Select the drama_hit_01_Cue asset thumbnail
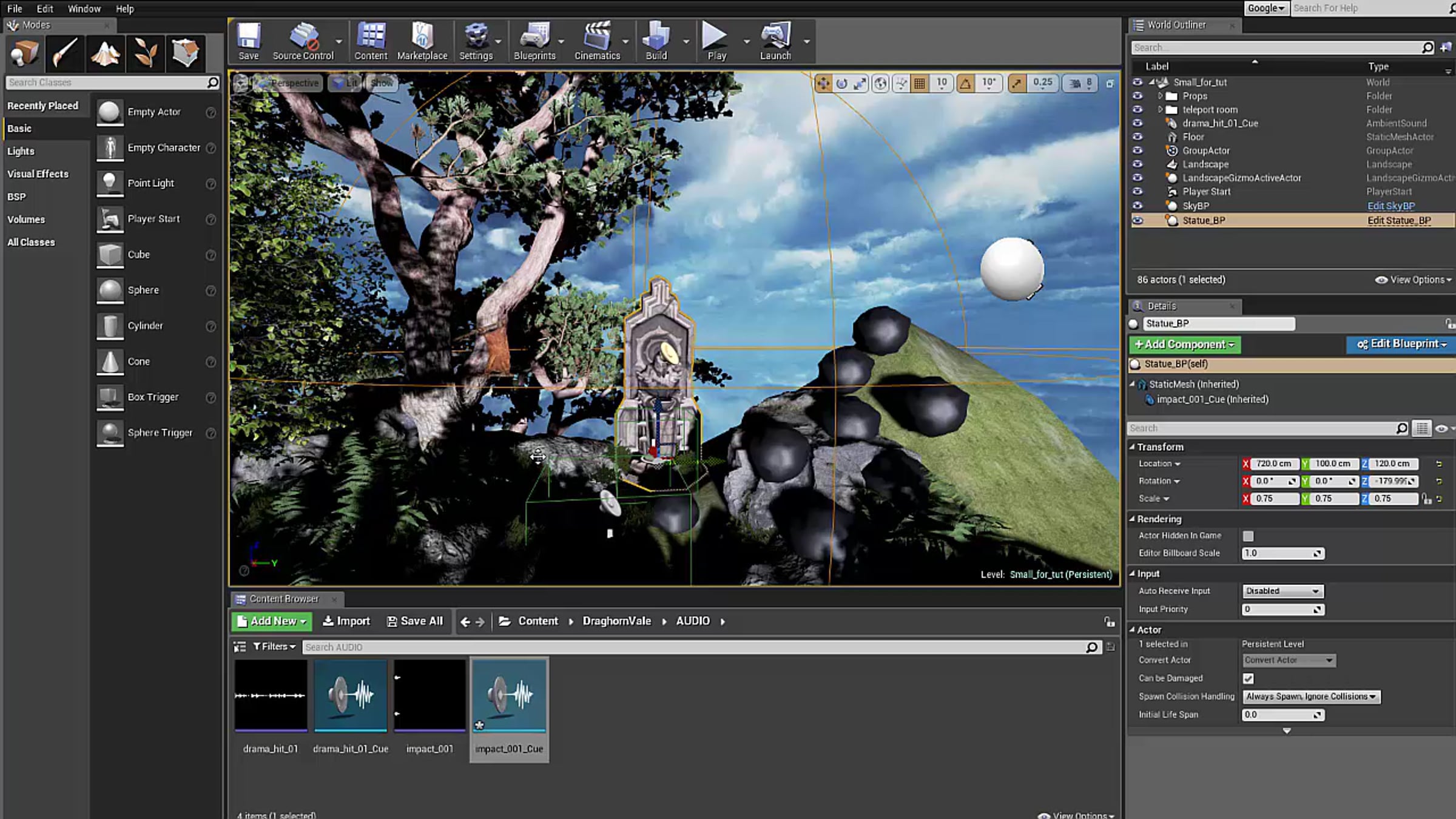This screenshot has height=819, width=1456. pos(351,696)
